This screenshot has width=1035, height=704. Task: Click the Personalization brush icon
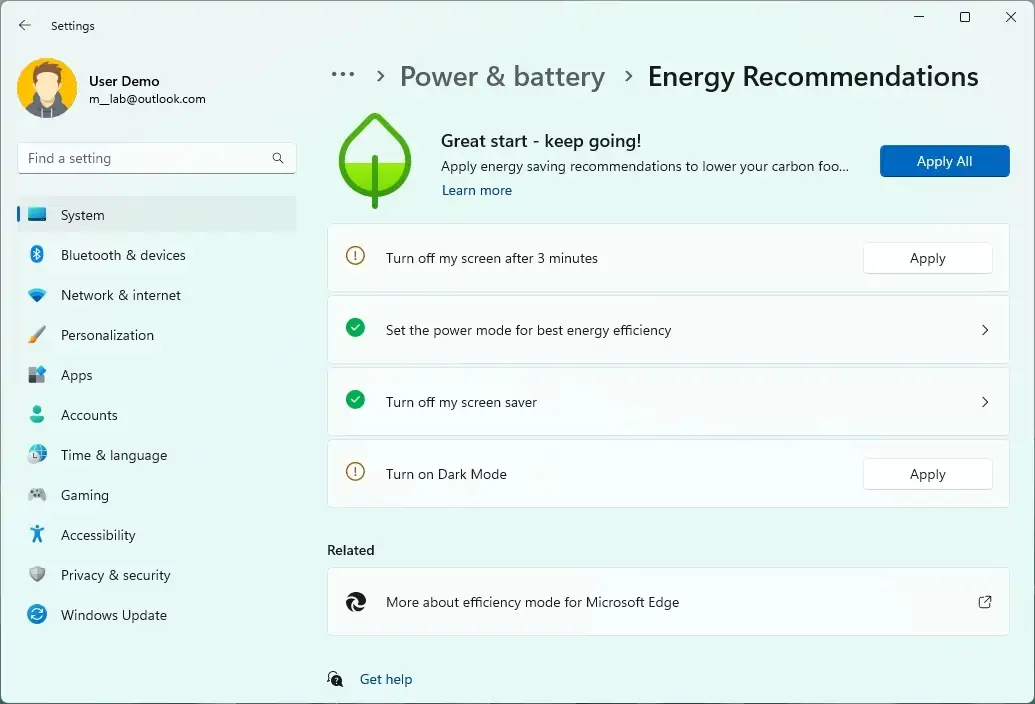[x=36, y=335]
